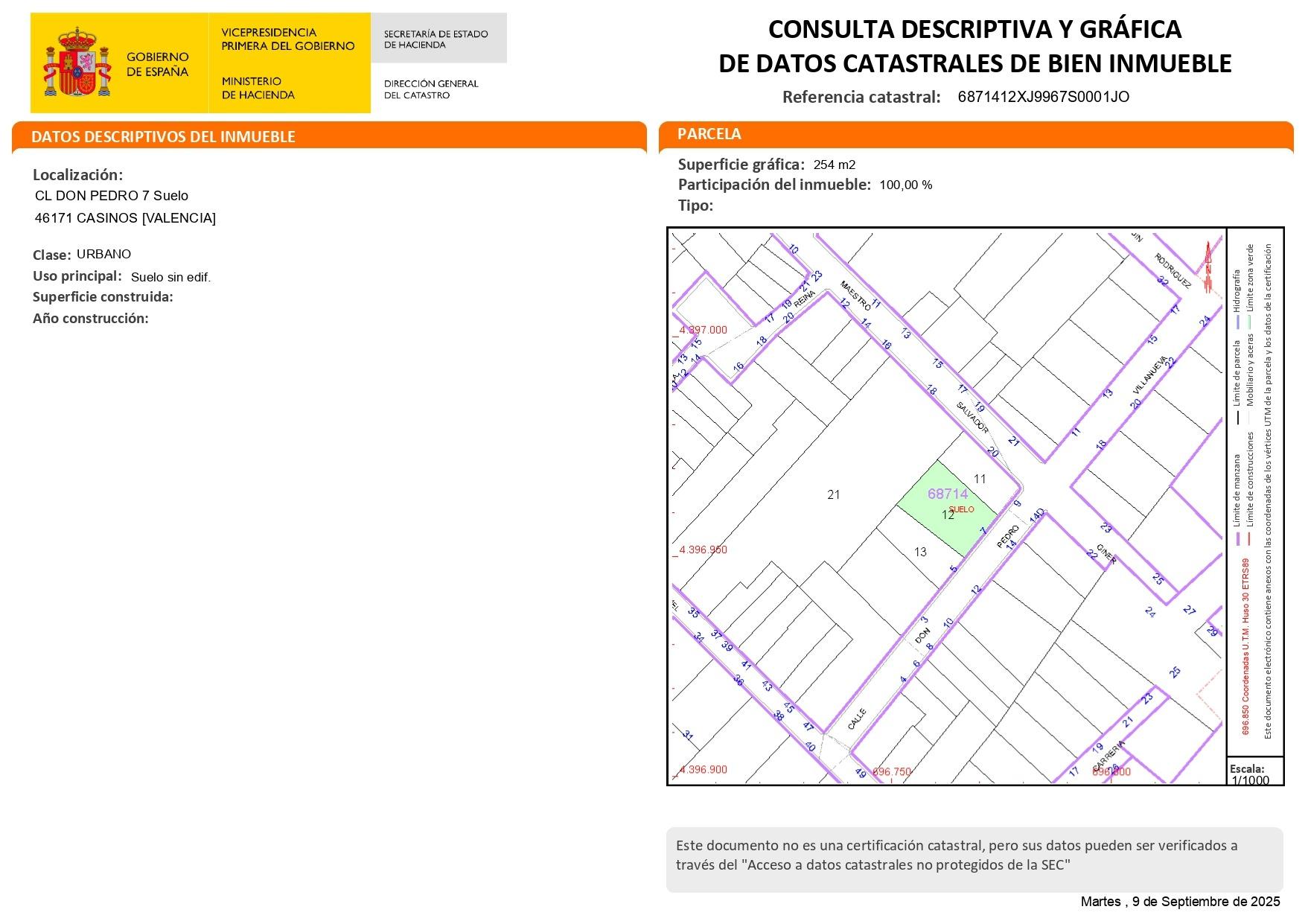Click the address CL DON PEDRO 7 Suelo
Viewport: 1308px width, 924px height.
coord(112,196)
